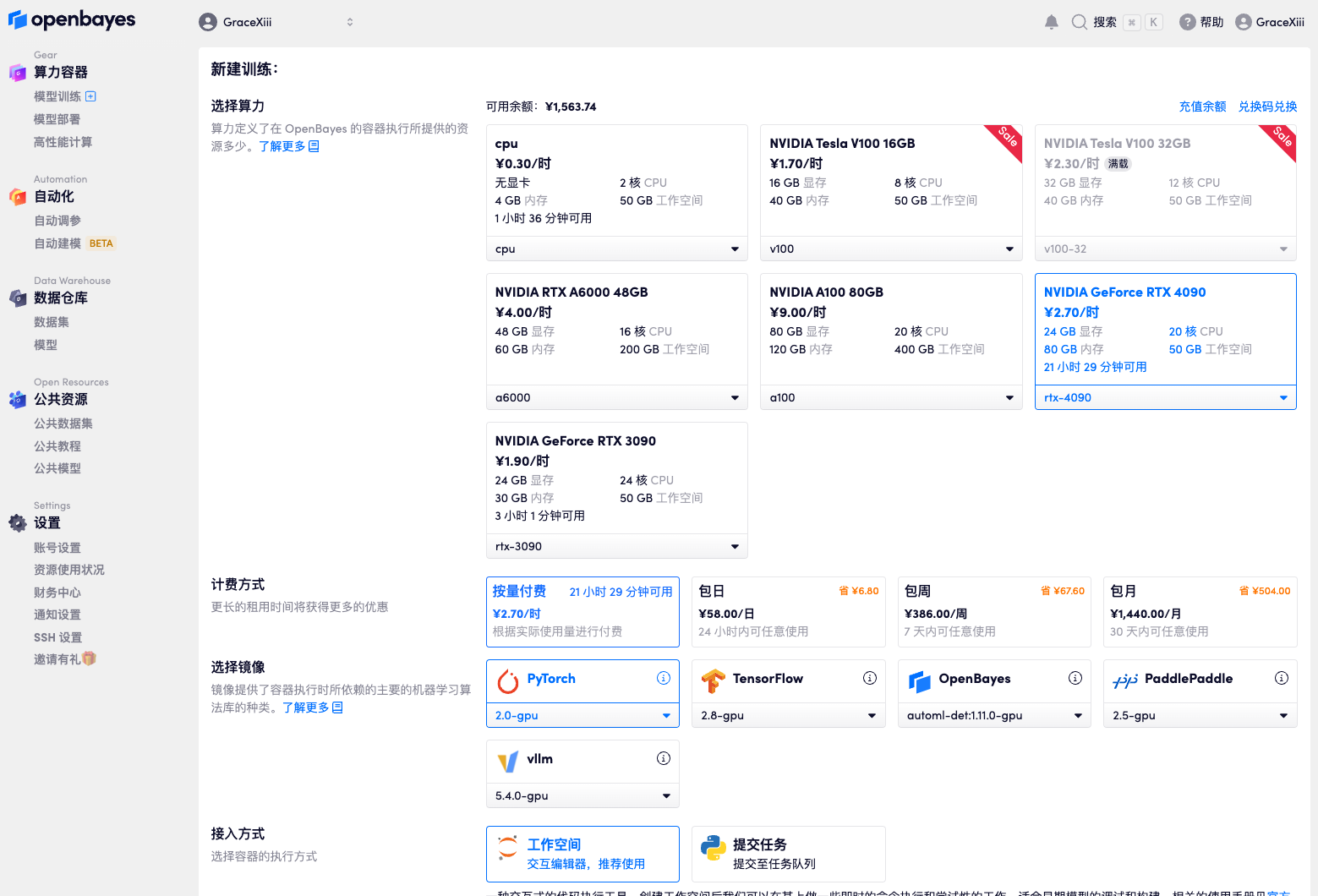
Task: Click the 公共资源 globe icon
Action: (x=18, y=399)
